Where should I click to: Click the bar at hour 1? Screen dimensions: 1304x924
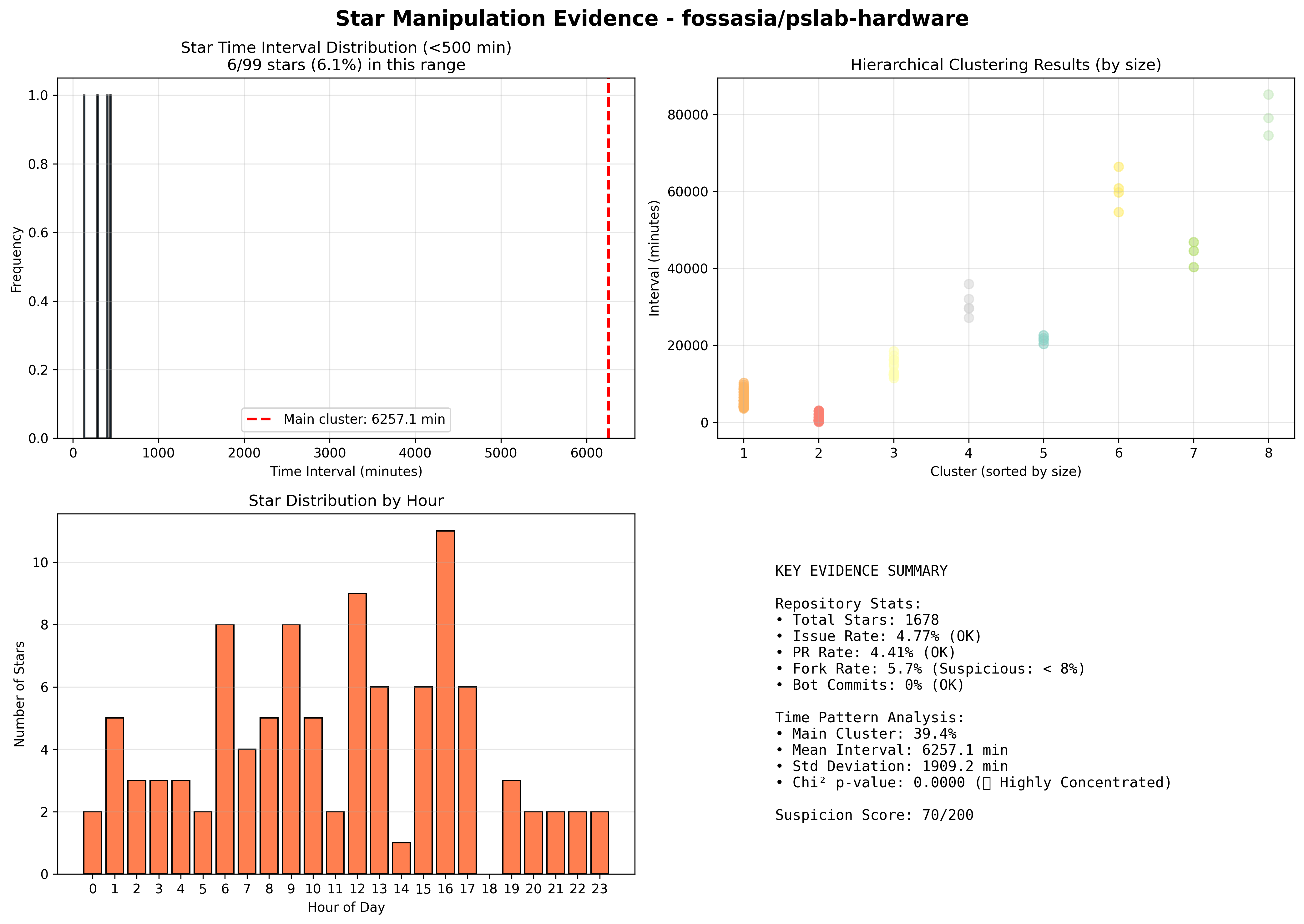tap(115, 796)
